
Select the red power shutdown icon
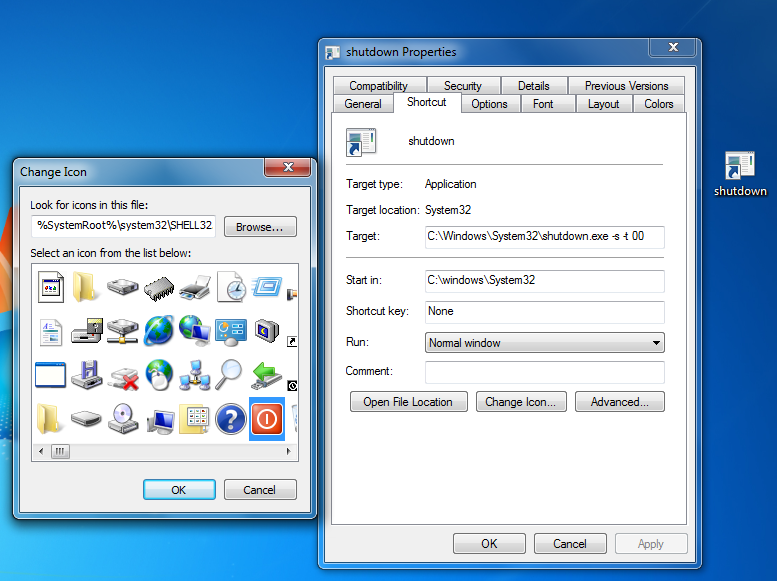[x=267, y=419]
